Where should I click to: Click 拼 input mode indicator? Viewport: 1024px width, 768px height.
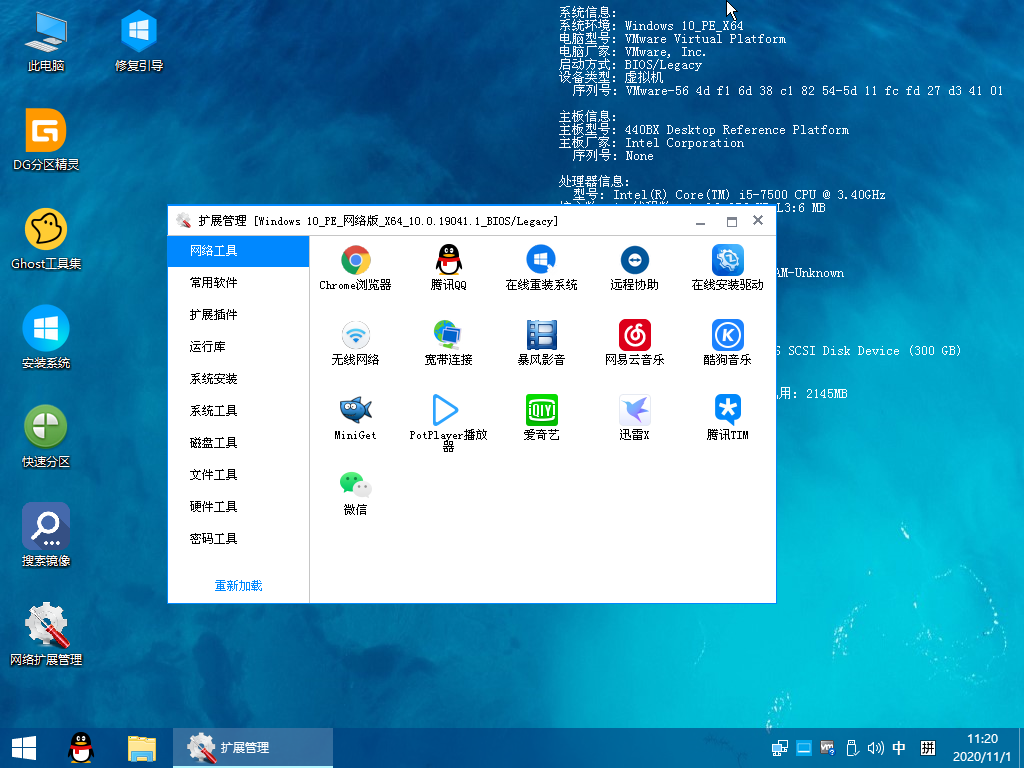(x=927, y=748)
